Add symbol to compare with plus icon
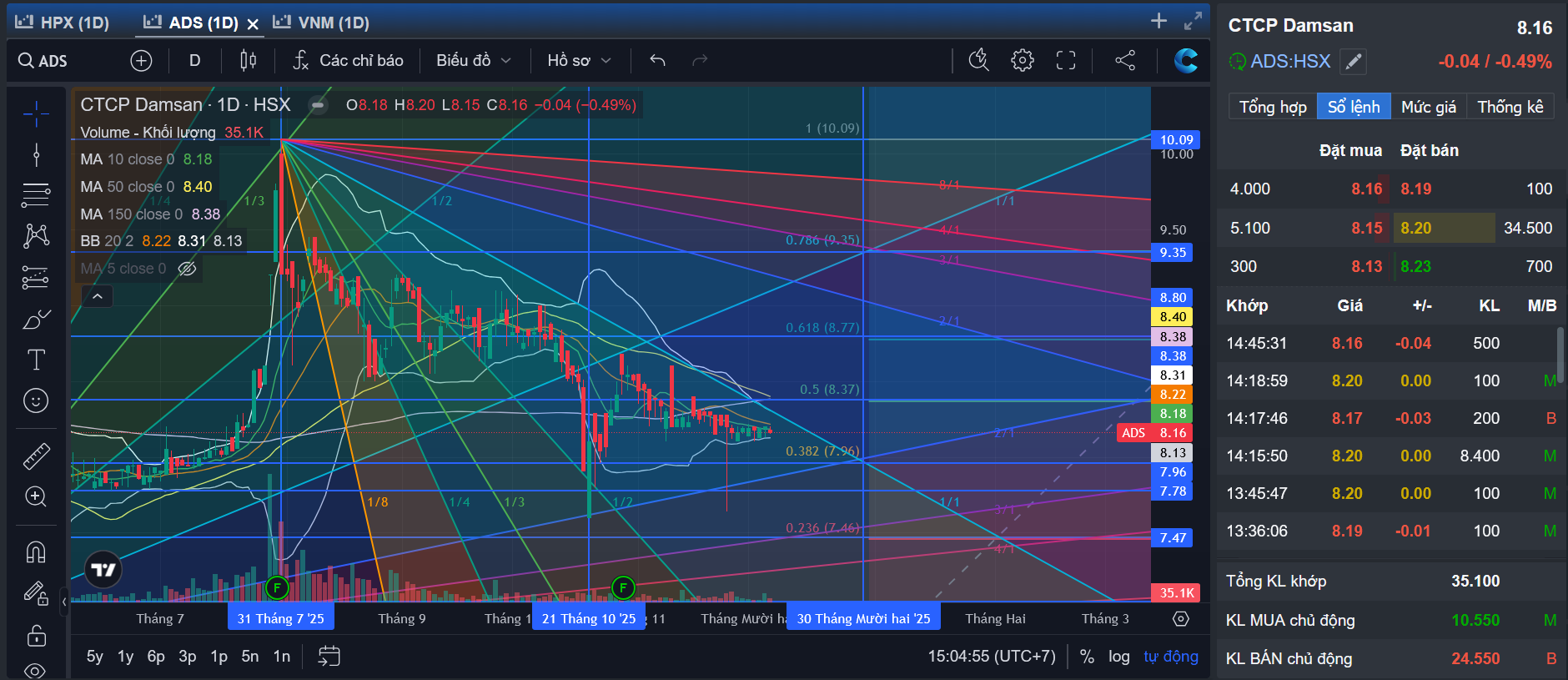The width and height of the screenshot is (1568, 680). (141, 60)
